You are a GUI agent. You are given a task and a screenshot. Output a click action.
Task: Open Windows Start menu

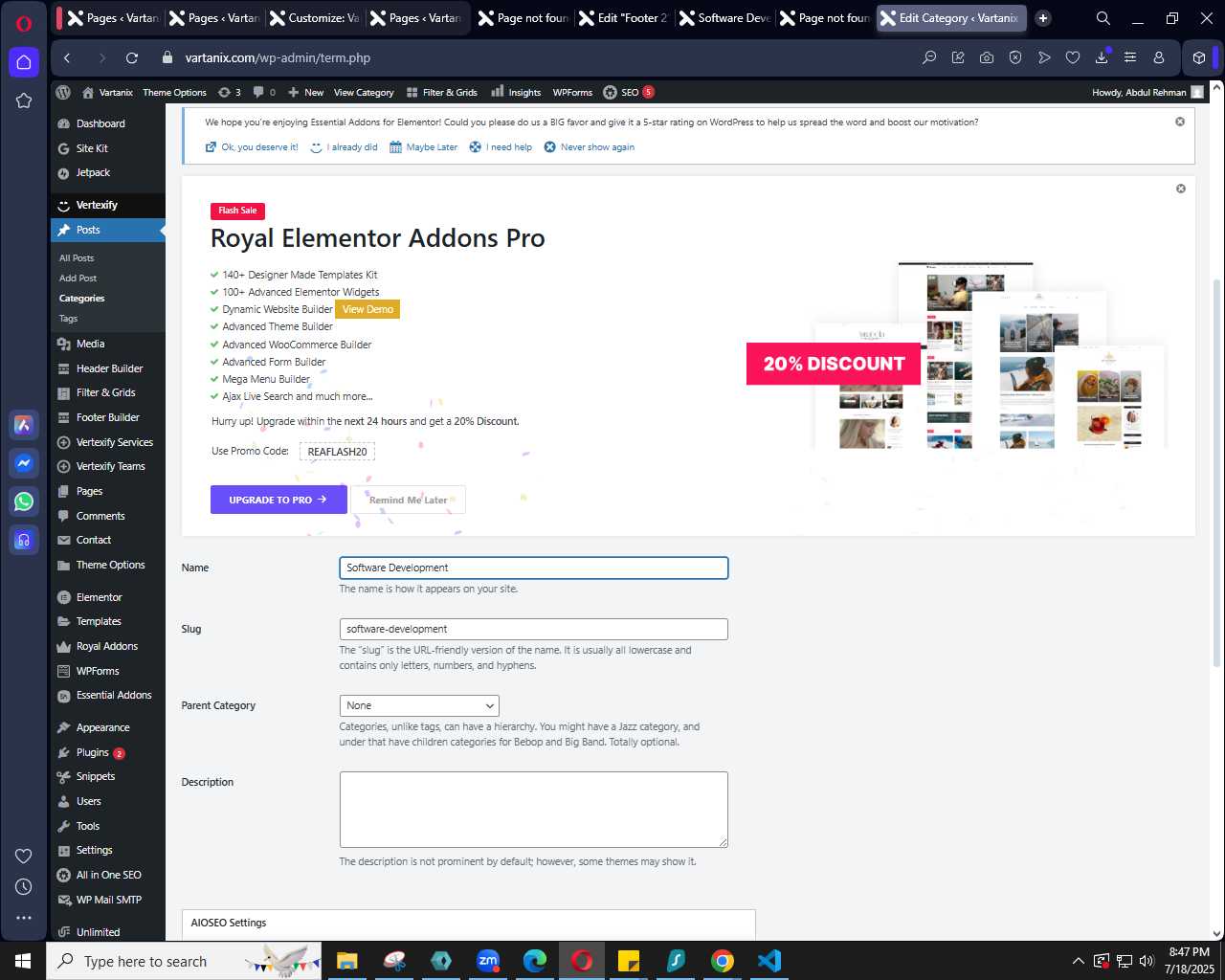click(x=23, y=961)
